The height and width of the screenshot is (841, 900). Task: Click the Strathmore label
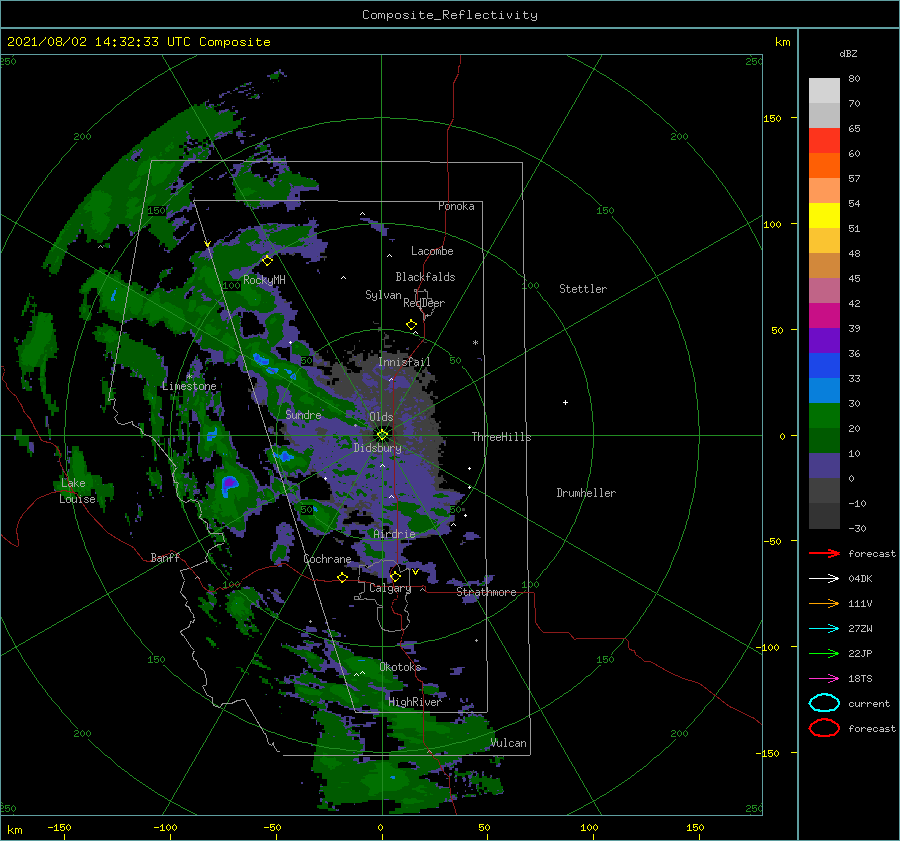[486, 592]
